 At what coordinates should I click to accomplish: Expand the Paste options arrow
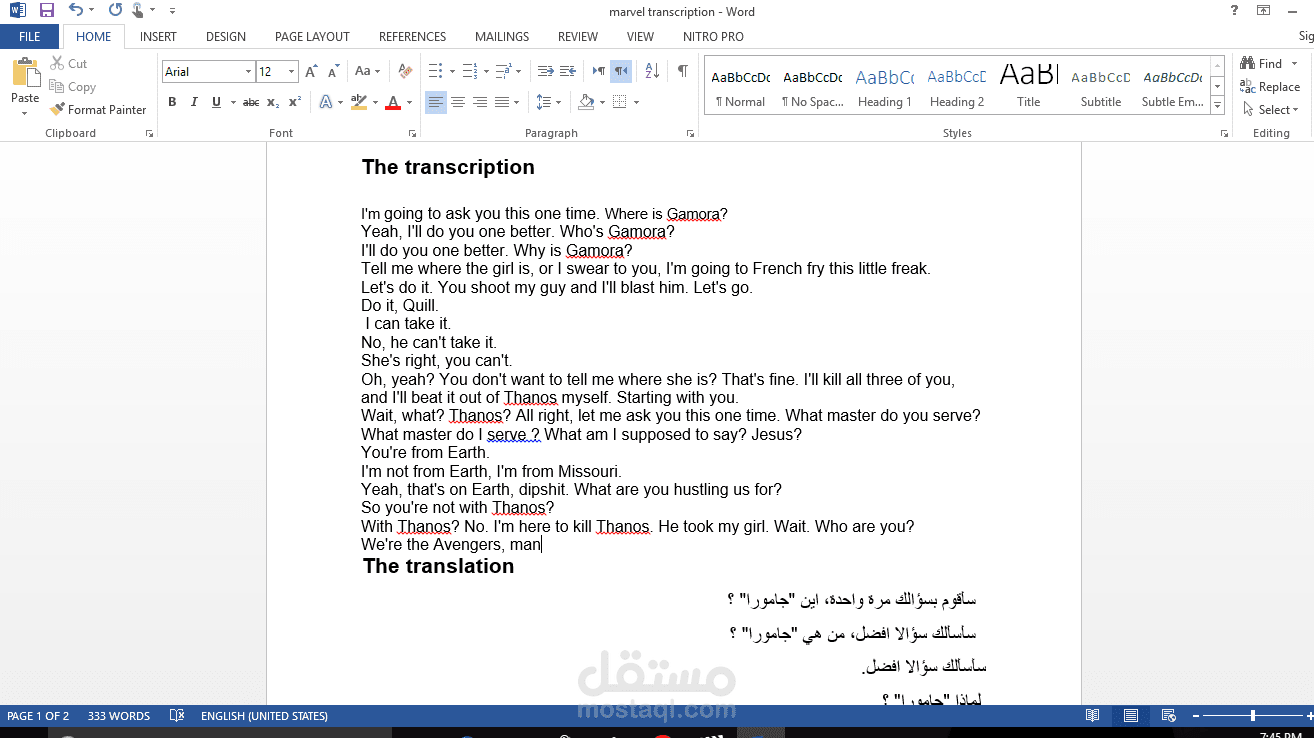click(25, 113)
